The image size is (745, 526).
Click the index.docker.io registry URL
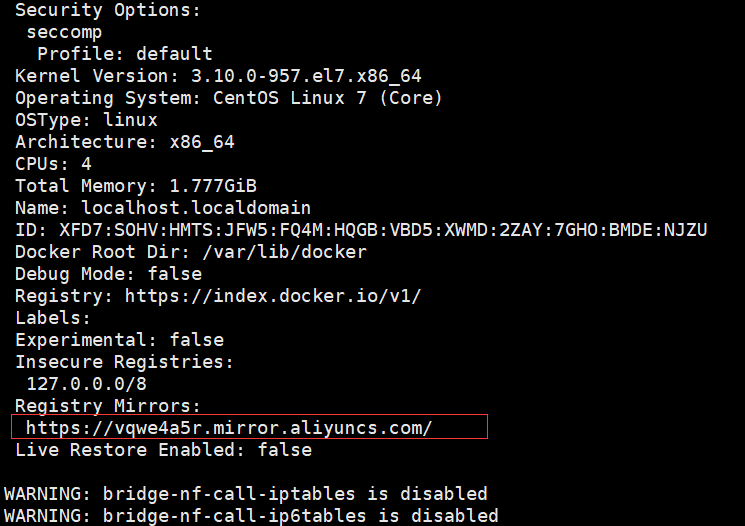pyautogui.click(x=272, y=296)
